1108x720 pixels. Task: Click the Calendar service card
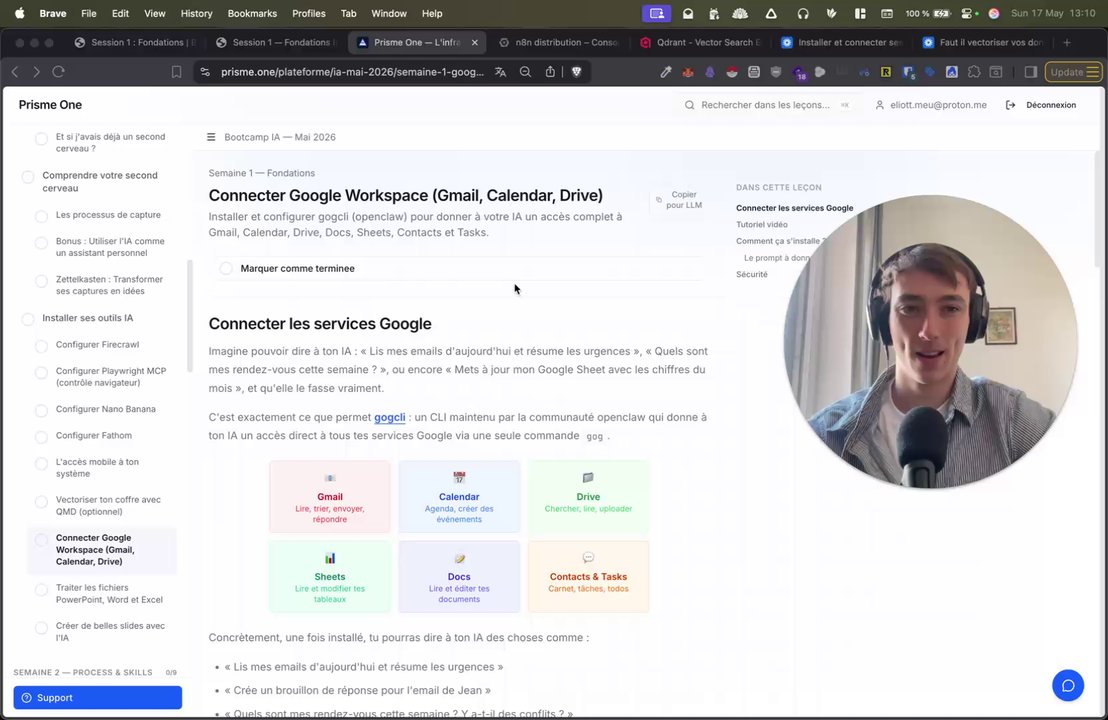point(459,497)
